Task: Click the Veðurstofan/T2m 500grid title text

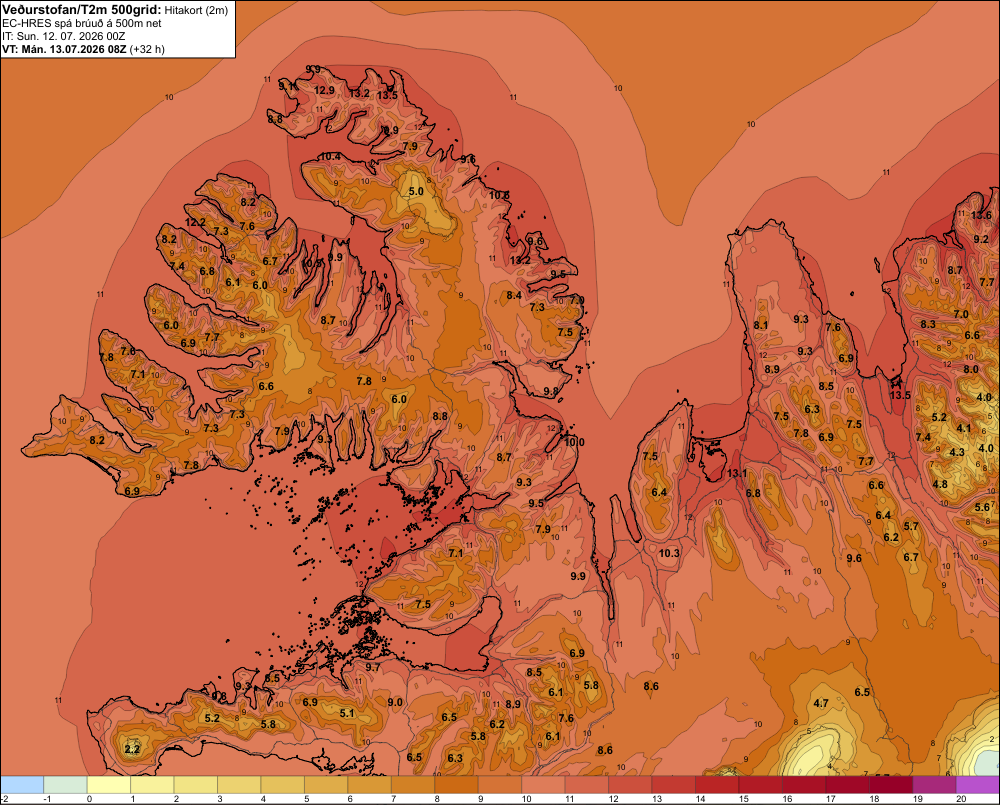Action: (x=82, y=9)
